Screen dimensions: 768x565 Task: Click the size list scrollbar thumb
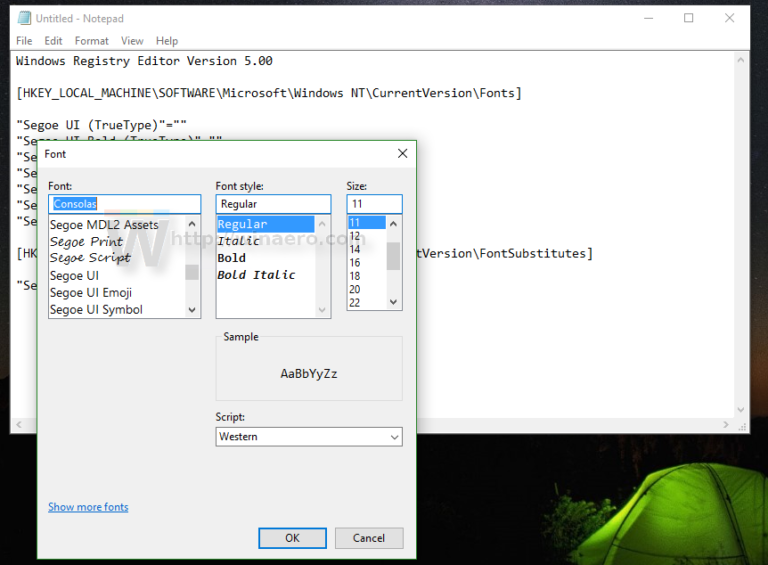click(x=393, y=256)
